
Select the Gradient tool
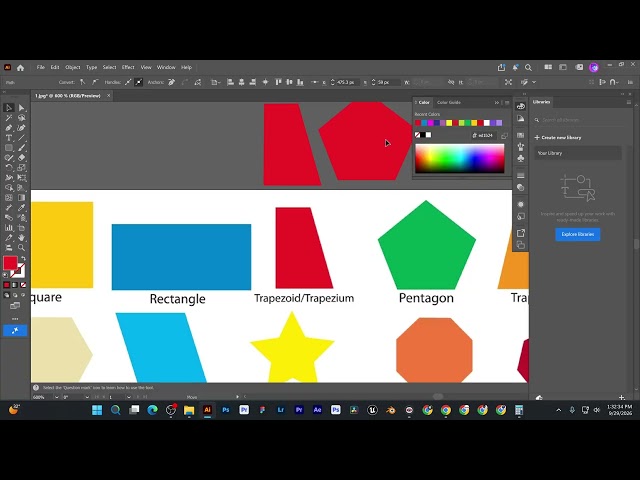[22, 198]
